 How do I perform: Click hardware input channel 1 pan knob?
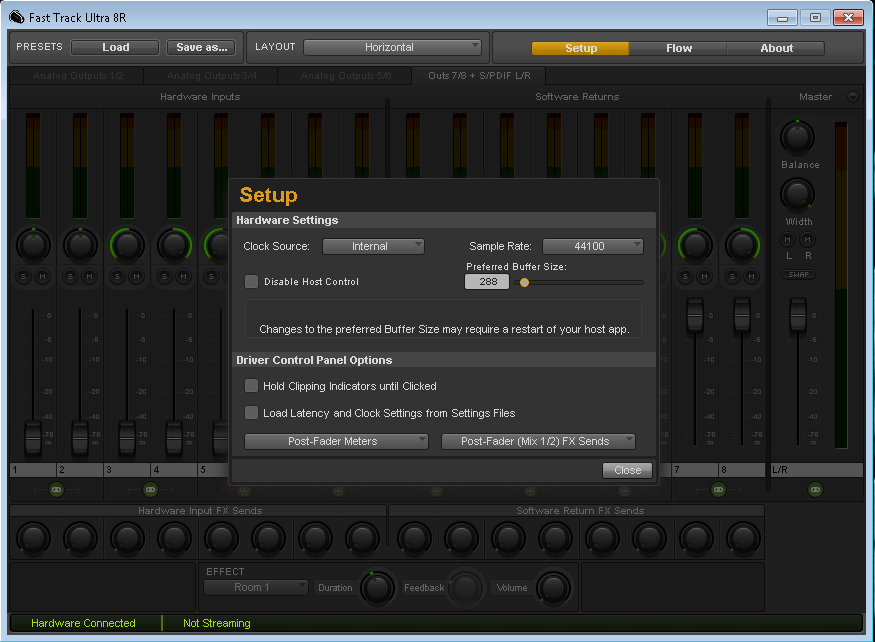33,245
